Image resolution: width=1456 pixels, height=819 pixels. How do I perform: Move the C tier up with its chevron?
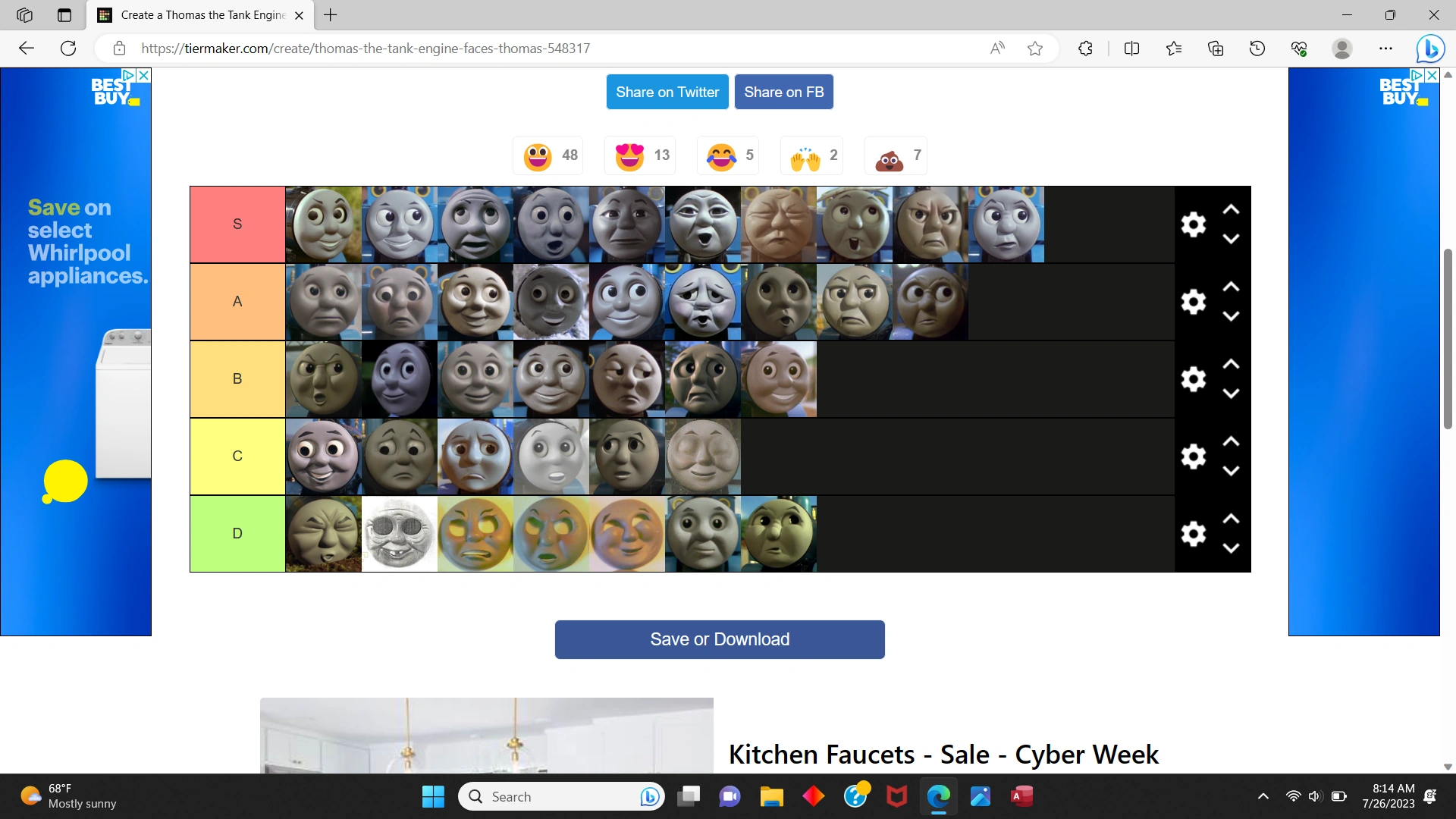[1232, 441]
